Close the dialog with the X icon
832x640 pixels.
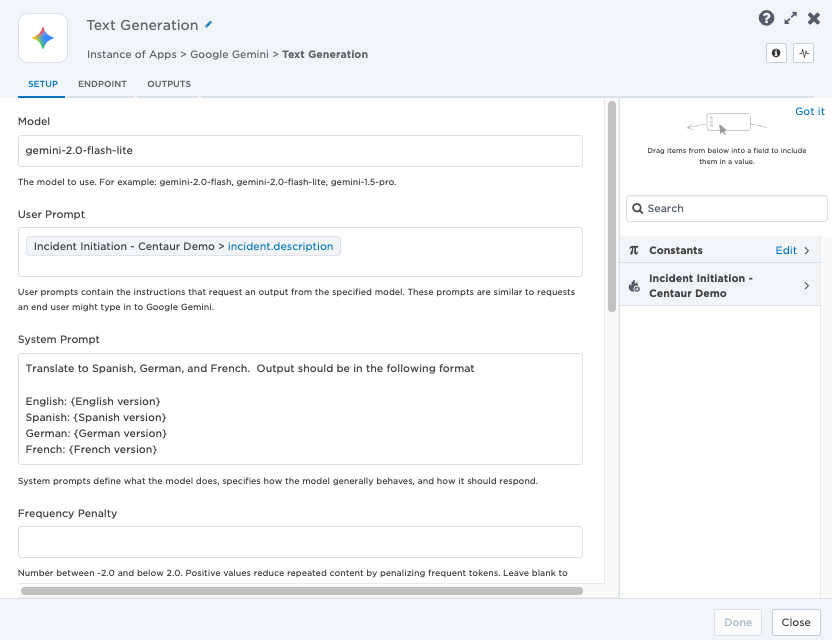pyautogui.click(x=814, y=19)
